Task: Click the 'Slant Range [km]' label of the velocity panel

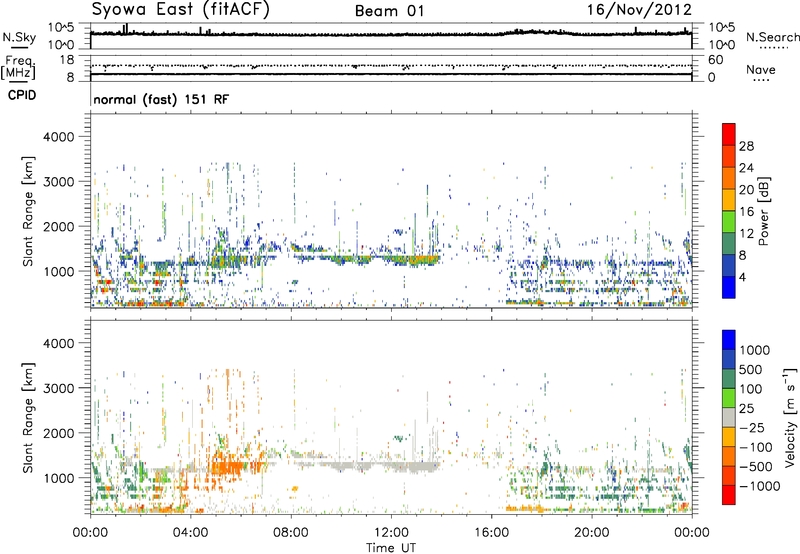Action: coord(28,417)
